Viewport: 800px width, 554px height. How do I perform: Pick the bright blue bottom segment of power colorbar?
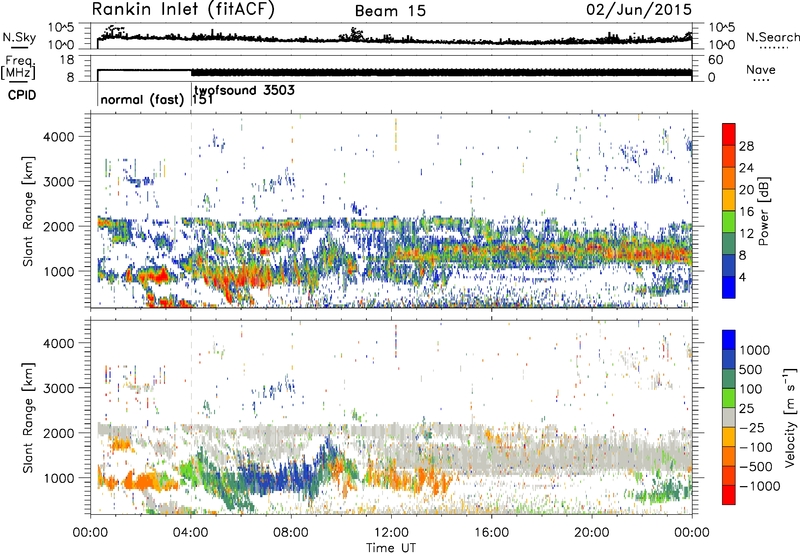coord(729,287)
